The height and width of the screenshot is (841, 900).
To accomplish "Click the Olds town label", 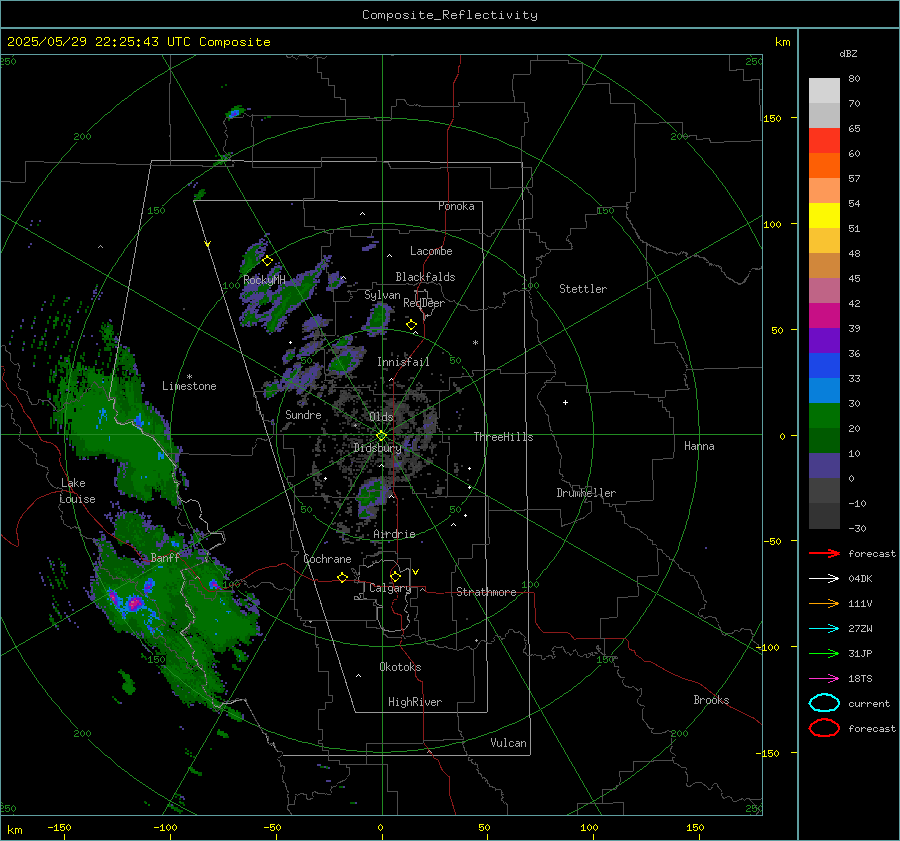I will click(x=381, y=417).
